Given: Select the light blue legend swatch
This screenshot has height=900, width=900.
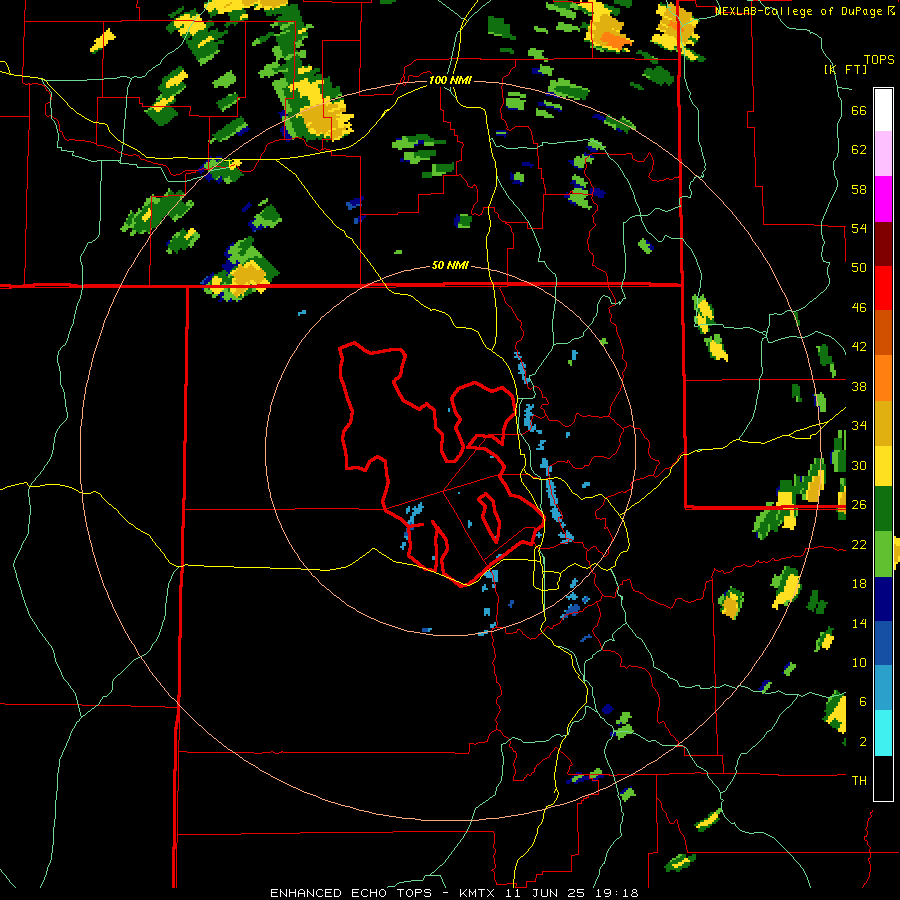Looking at the screenshot, I should pyautogui.click(x=883, y=688).
